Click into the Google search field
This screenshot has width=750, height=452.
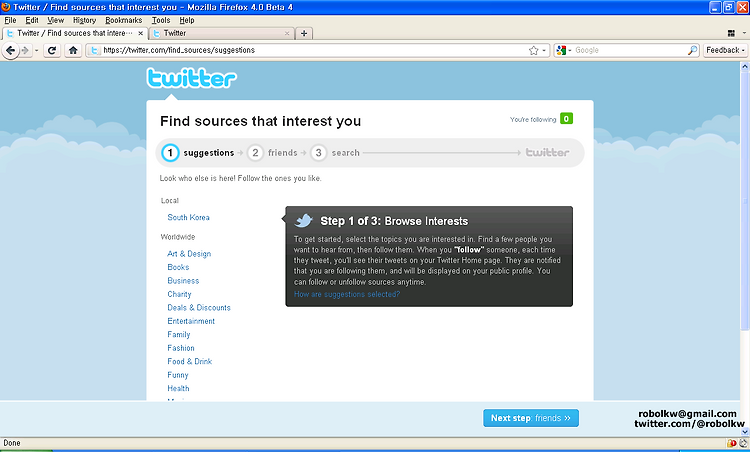tap(629, 50)
